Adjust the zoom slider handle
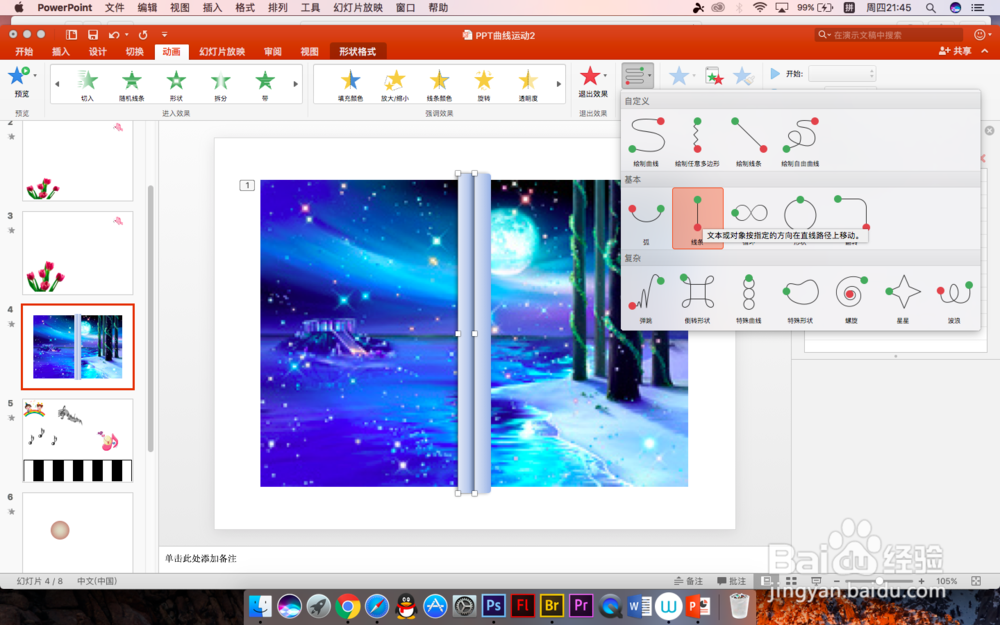The image size is (1000, 625). 879,581
